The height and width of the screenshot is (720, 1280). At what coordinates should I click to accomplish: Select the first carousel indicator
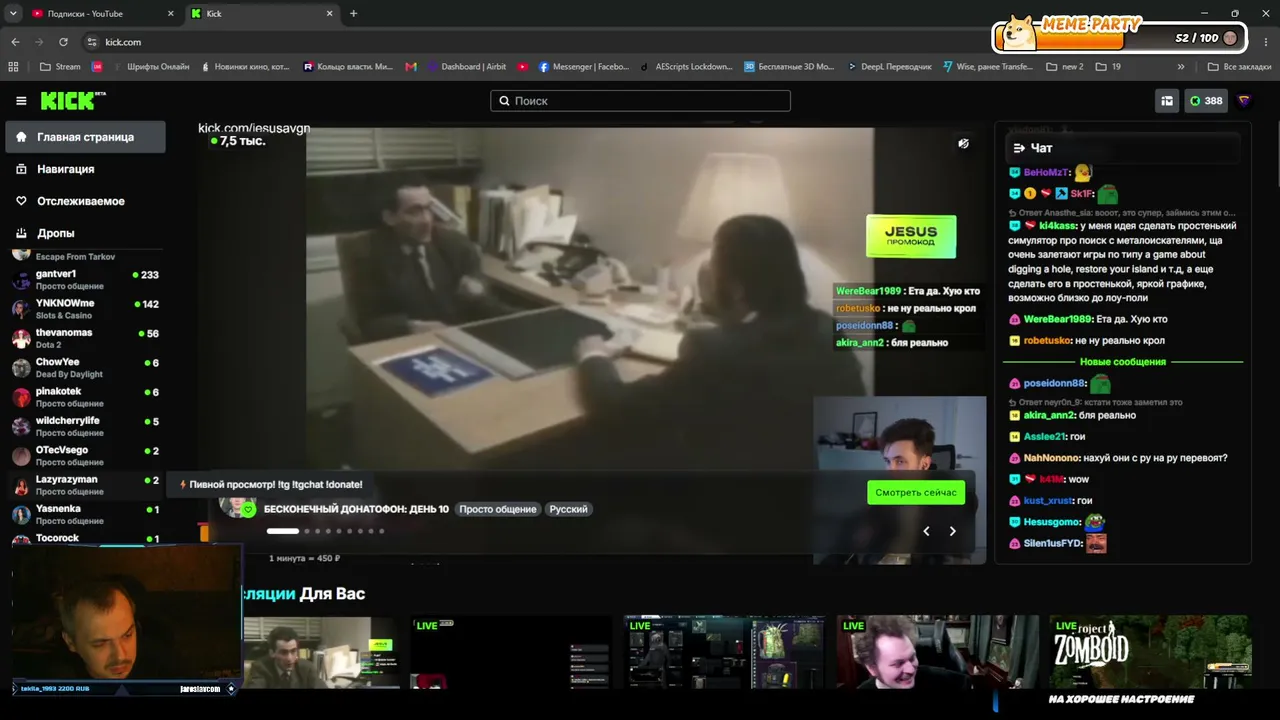pos(282,531)
